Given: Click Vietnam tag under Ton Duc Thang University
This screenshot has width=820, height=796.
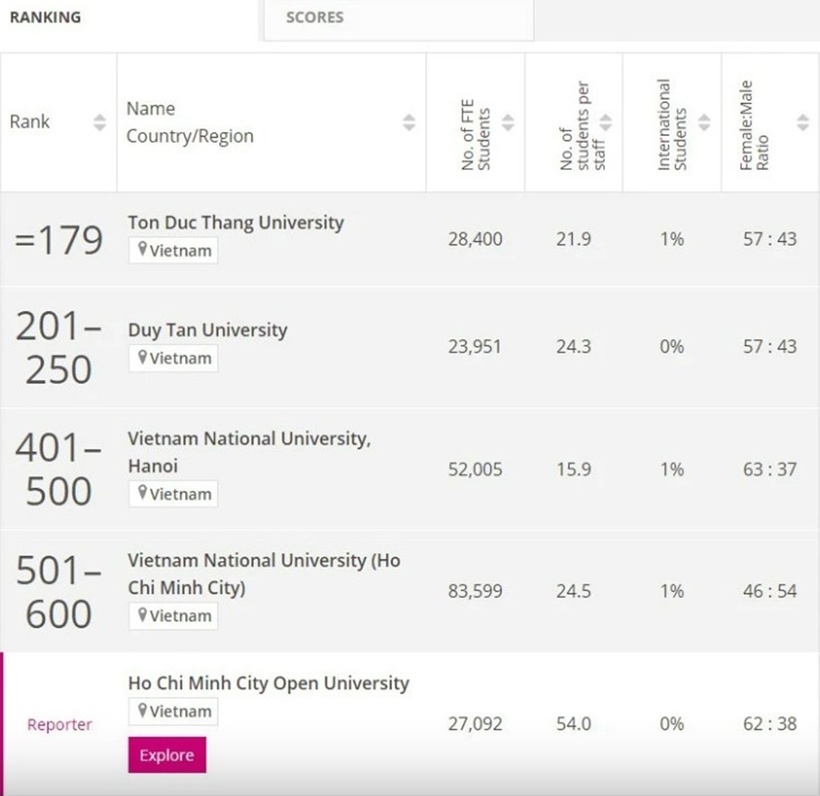Looking at the screenshot, I should coord(174,251).
